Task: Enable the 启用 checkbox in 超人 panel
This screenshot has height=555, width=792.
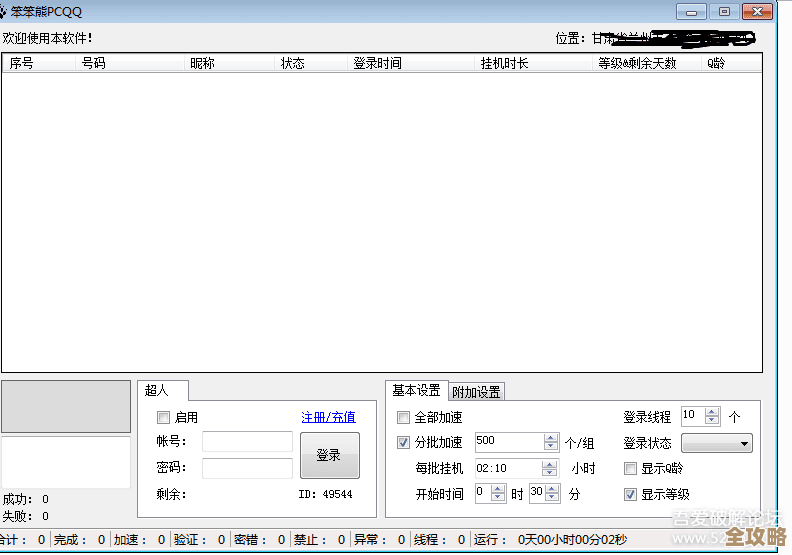Action: (x=163, y=417)
